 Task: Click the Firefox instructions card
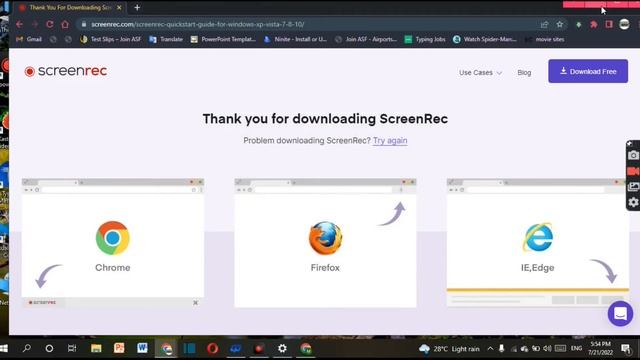[x=325, y=243]
